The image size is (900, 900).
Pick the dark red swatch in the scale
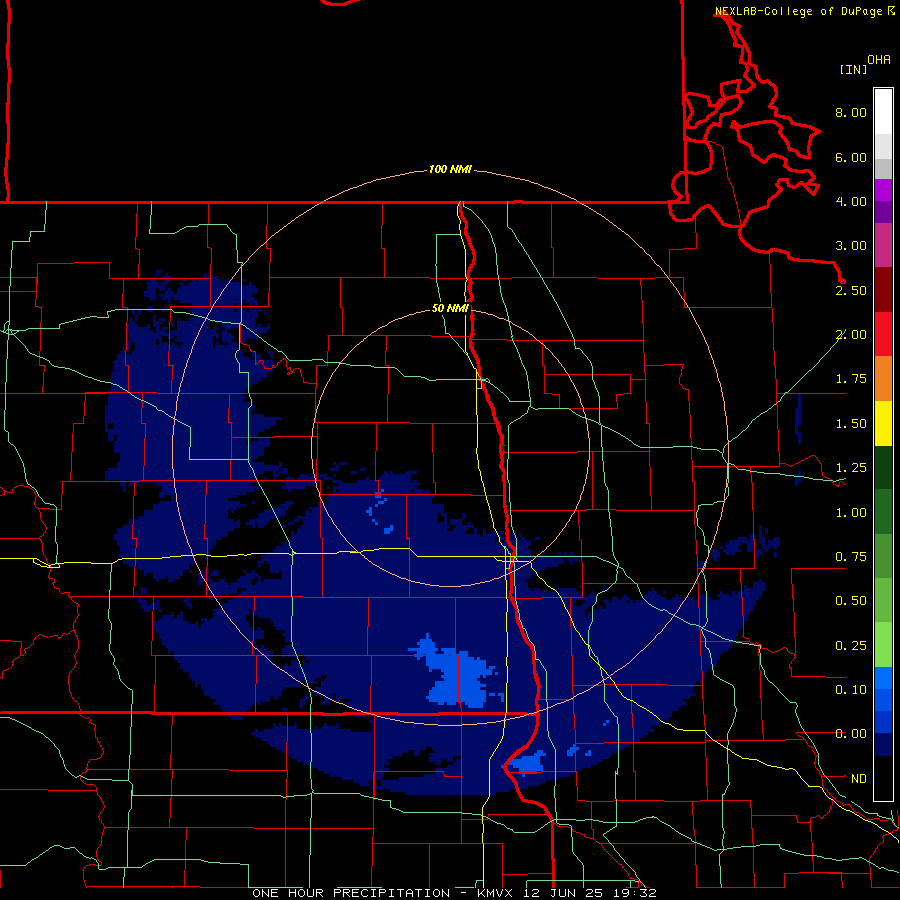coord(883,290)
